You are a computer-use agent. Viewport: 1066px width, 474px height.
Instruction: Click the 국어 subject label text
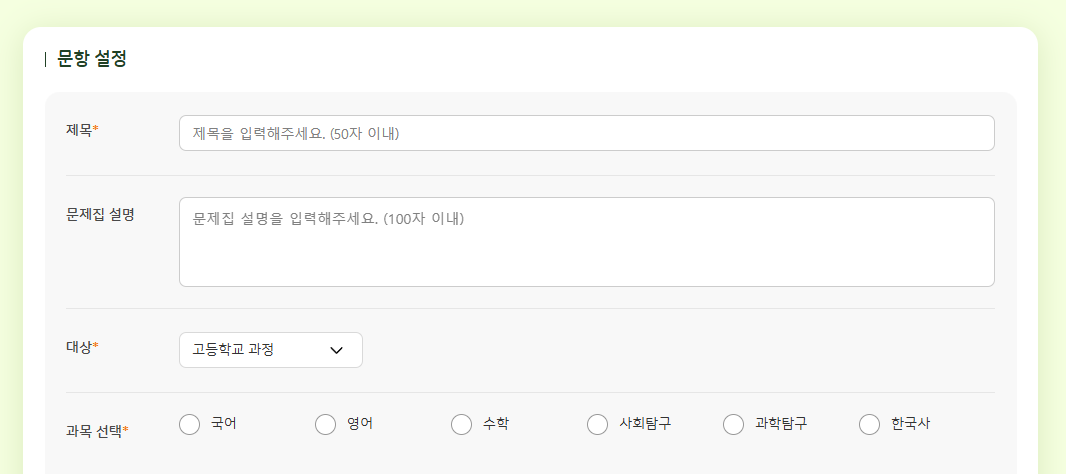pyautogui.click(x=224, y=424)
